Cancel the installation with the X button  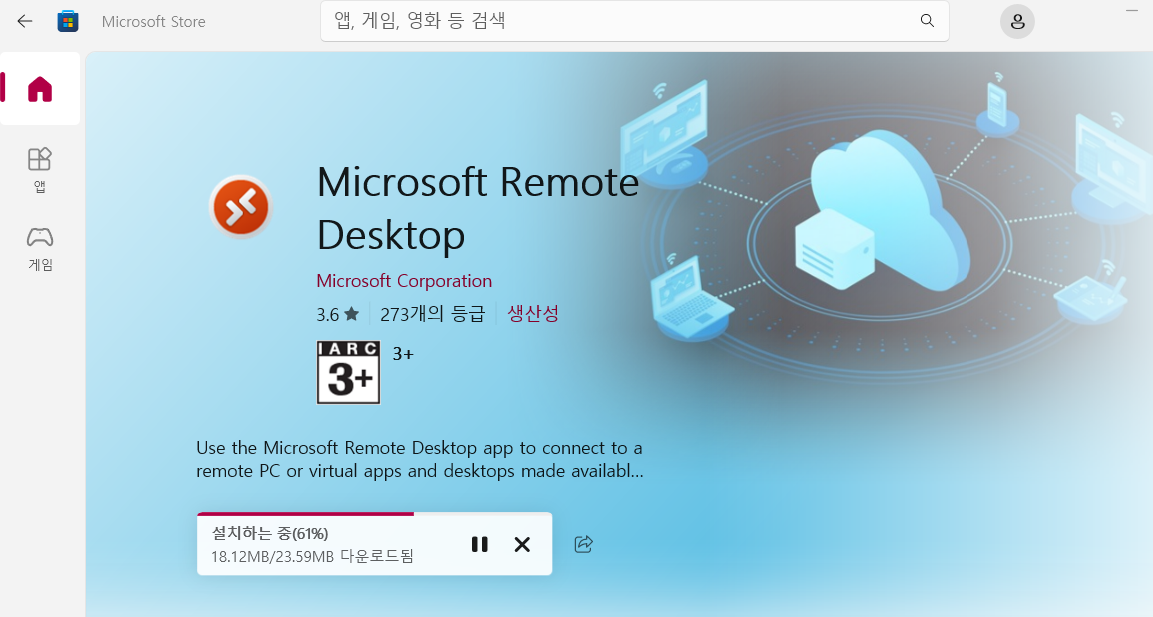click(x=522, y=544)
